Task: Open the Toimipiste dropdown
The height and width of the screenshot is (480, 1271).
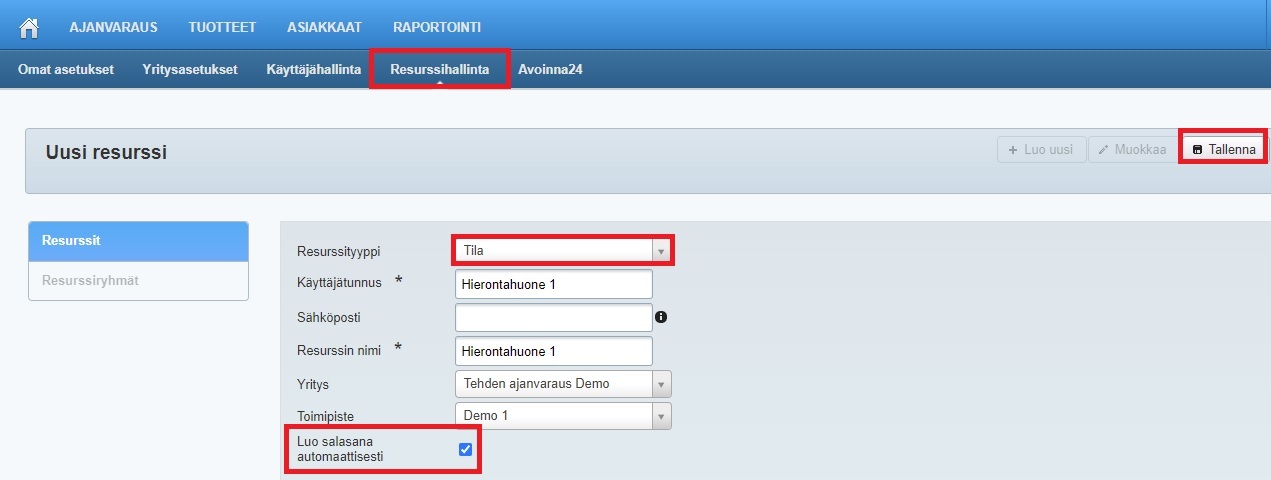Action: [562, 416]
